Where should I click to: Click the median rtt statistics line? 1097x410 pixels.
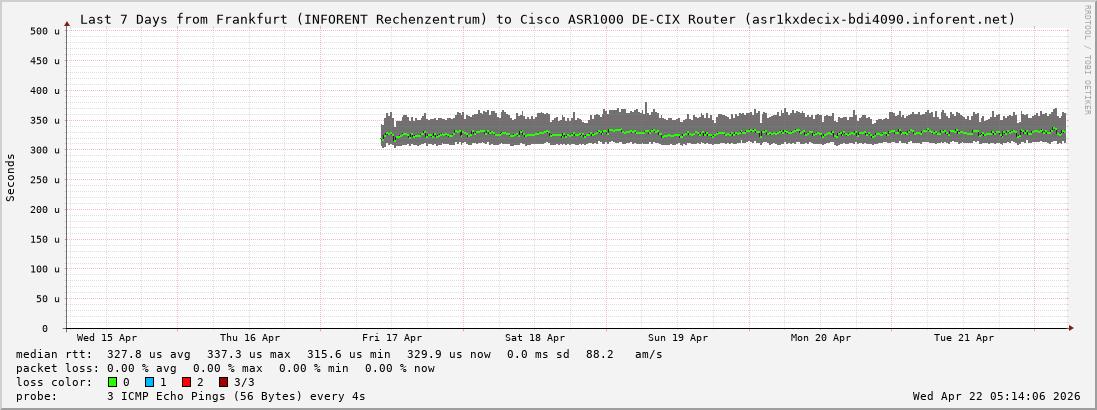tap(339, 354)
